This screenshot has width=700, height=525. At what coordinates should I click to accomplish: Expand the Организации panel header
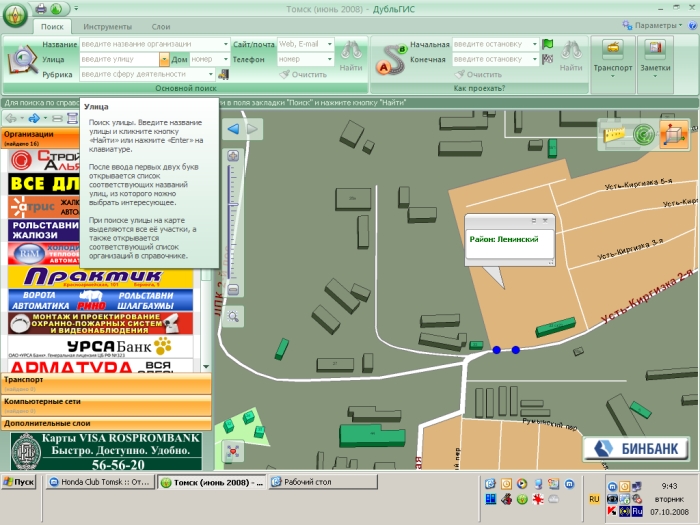click(41, 138)
